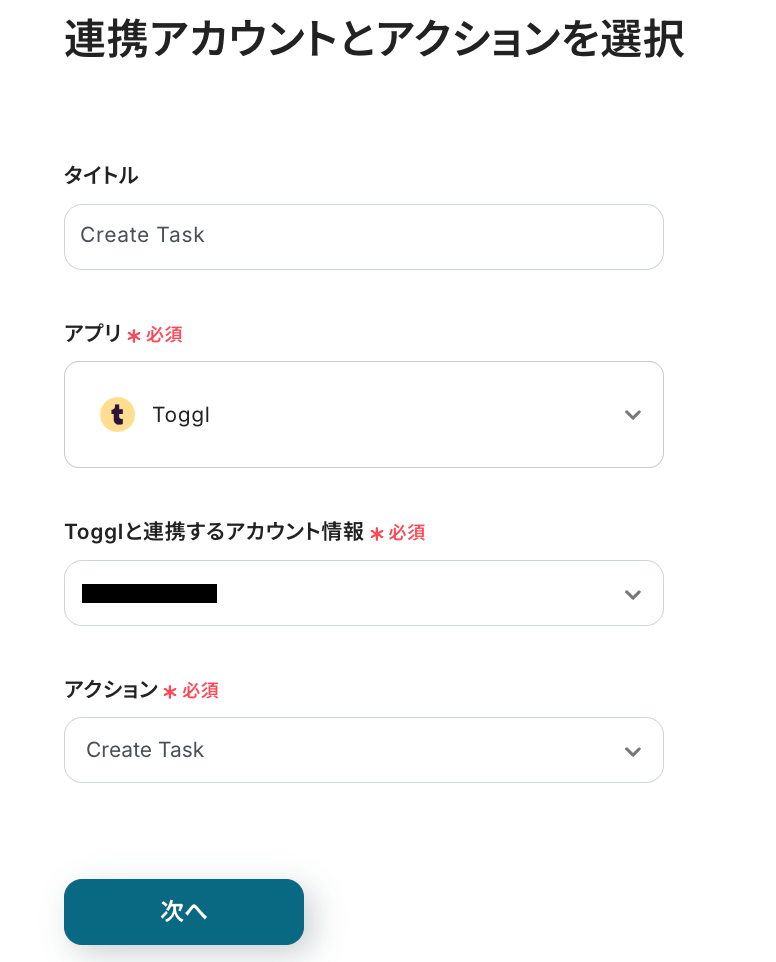
Task: Click the red asterisk beside the account label
Action: 377,534
